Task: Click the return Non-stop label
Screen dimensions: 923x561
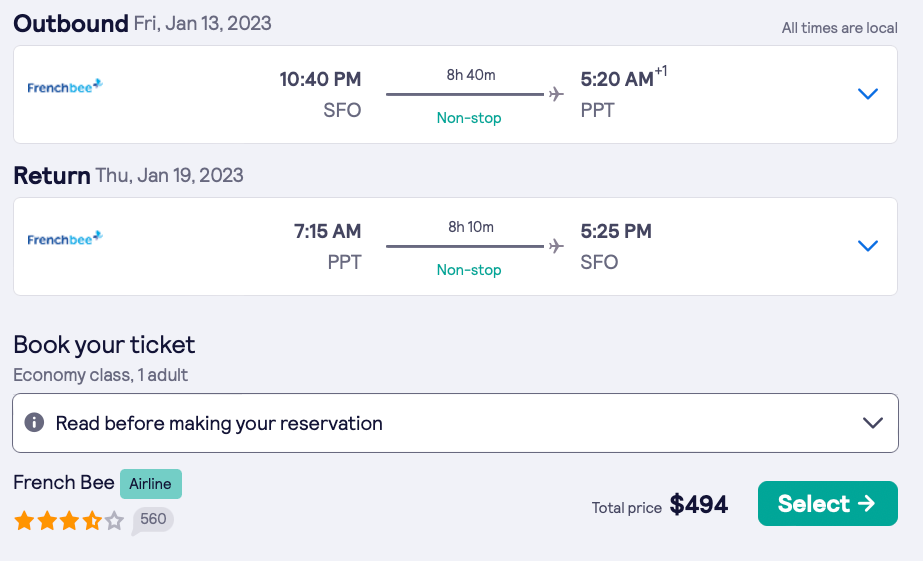Action: pos(469,270)
